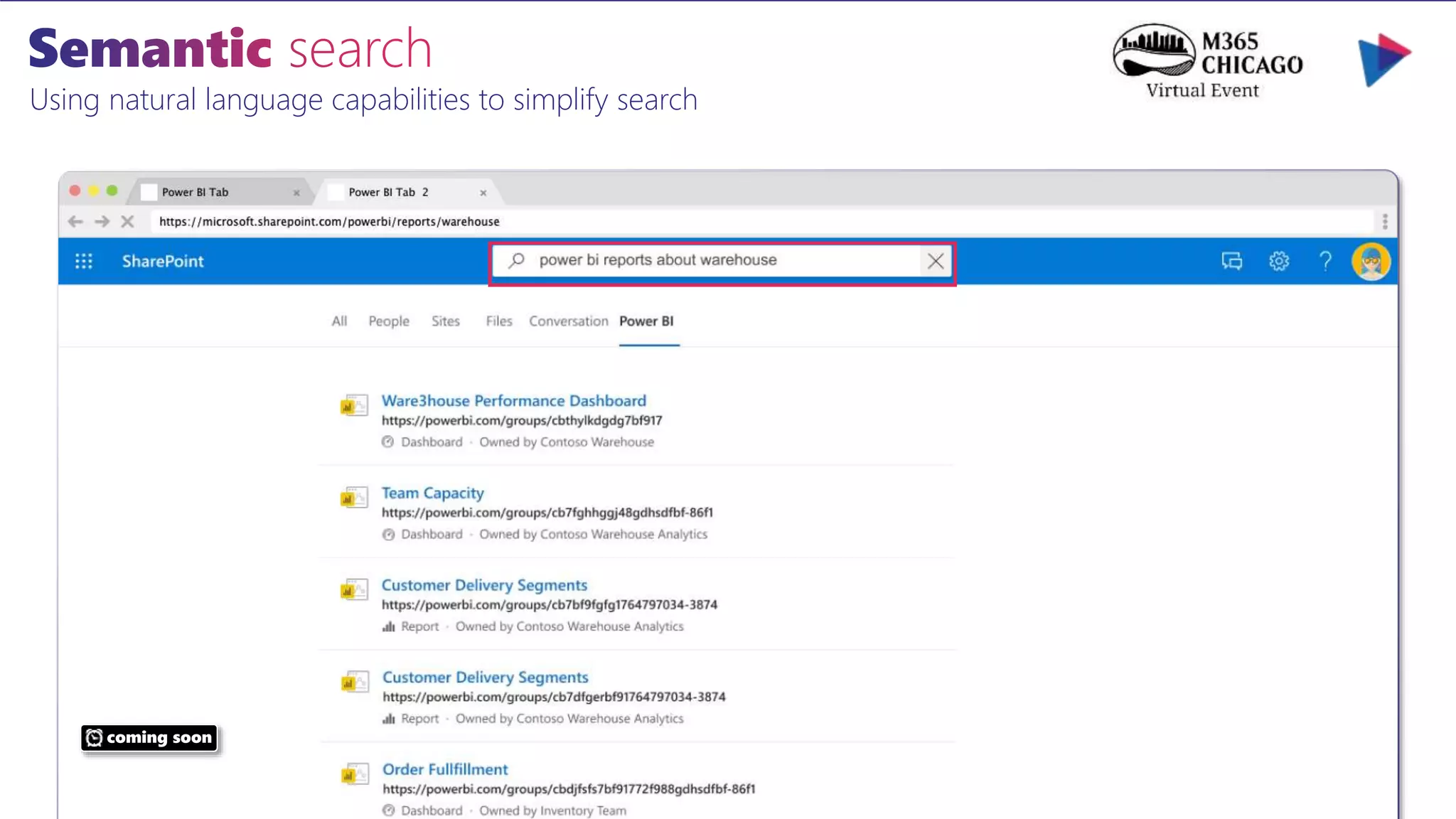Focus the search box with warehouse query
1456x819 pixels.
(722, 261)
